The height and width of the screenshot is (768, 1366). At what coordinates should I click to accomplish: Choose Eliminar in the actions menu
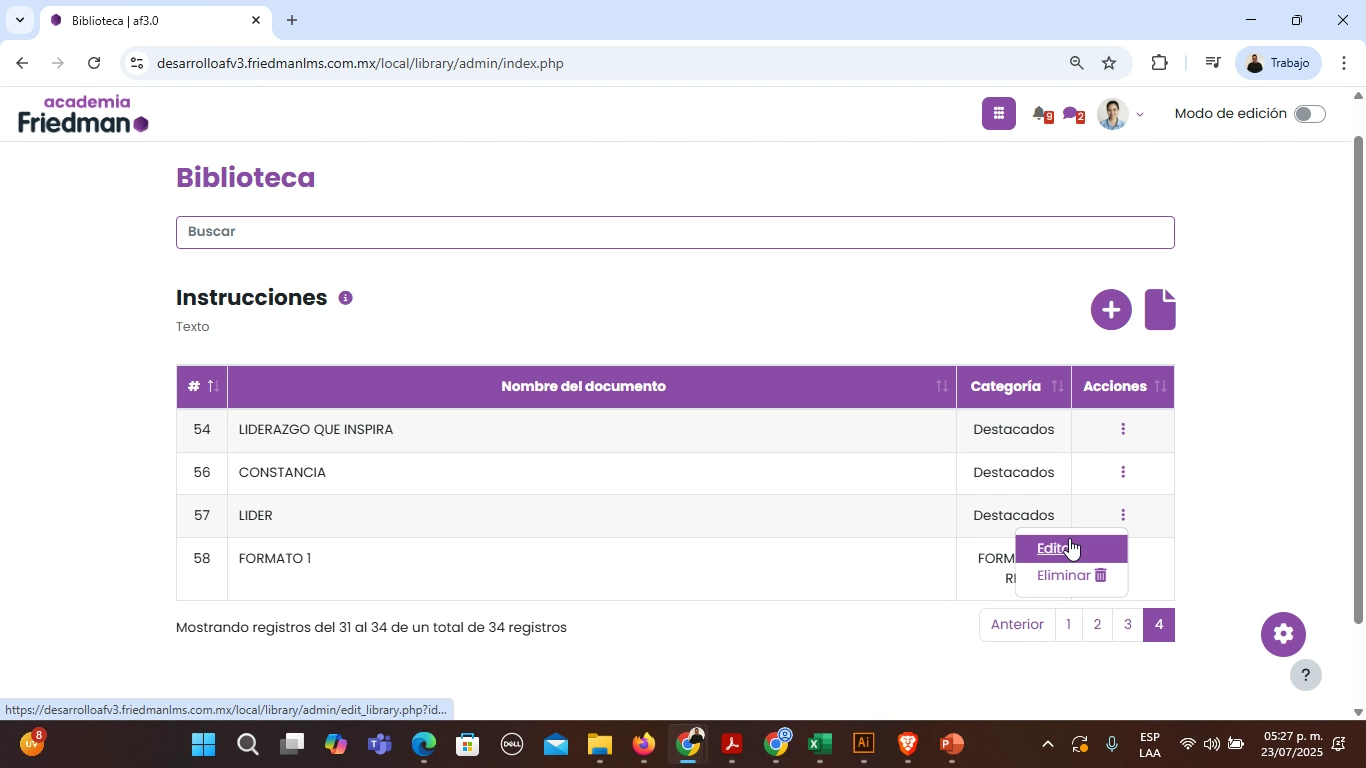(x=1071, y=576)
